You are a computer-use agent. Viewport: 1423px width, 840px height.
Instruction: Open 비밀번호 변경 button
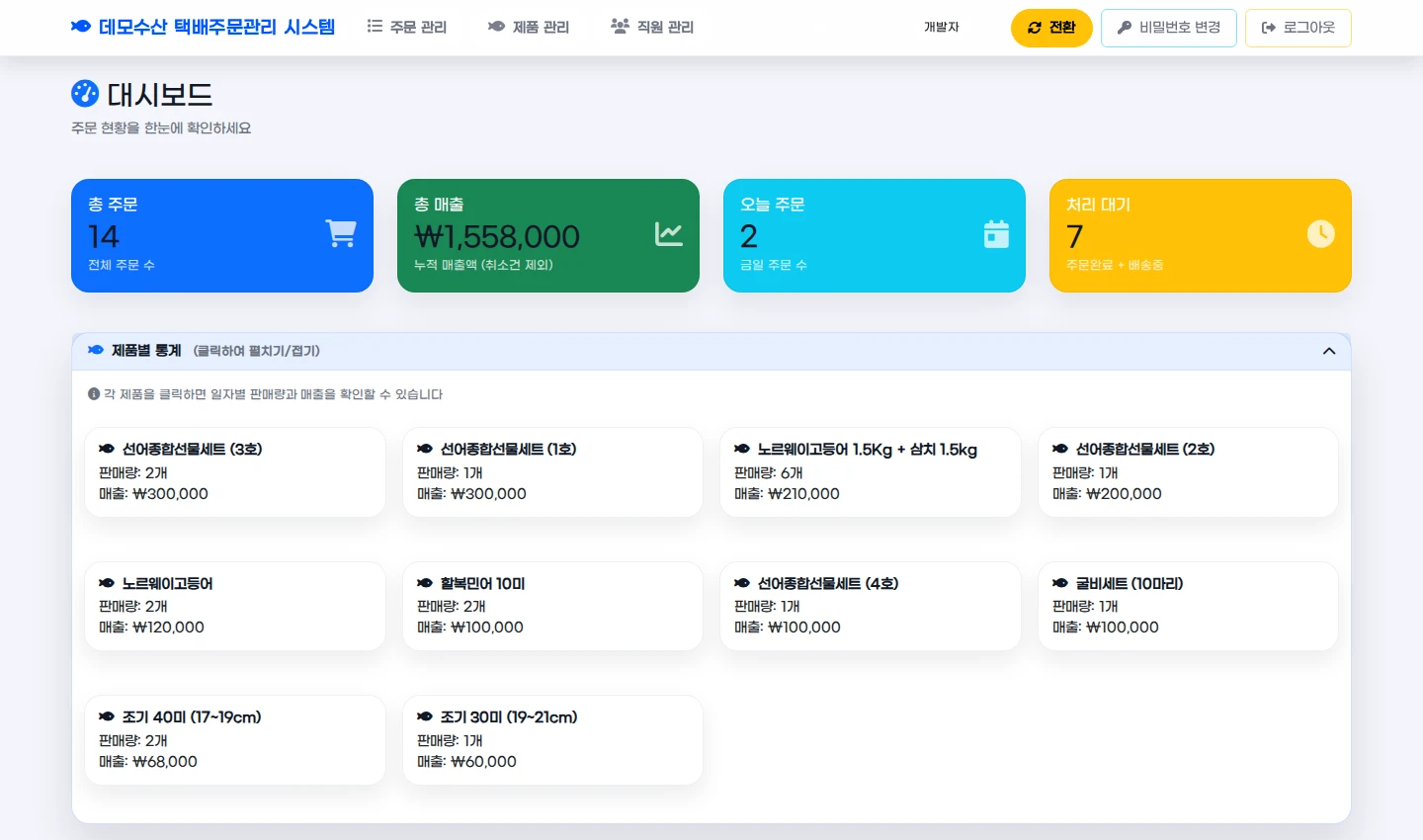(x=1169, y=28)
